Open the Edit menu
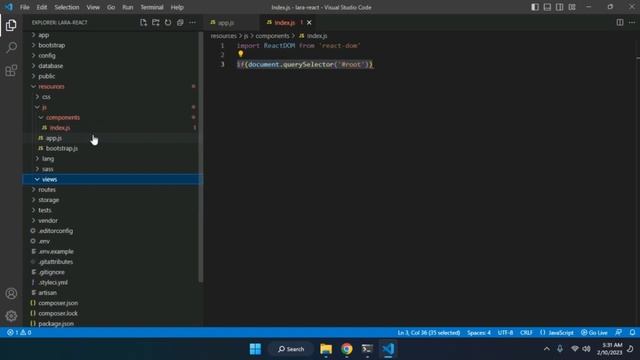The image size is (640, 360). (x=42, y=7)
